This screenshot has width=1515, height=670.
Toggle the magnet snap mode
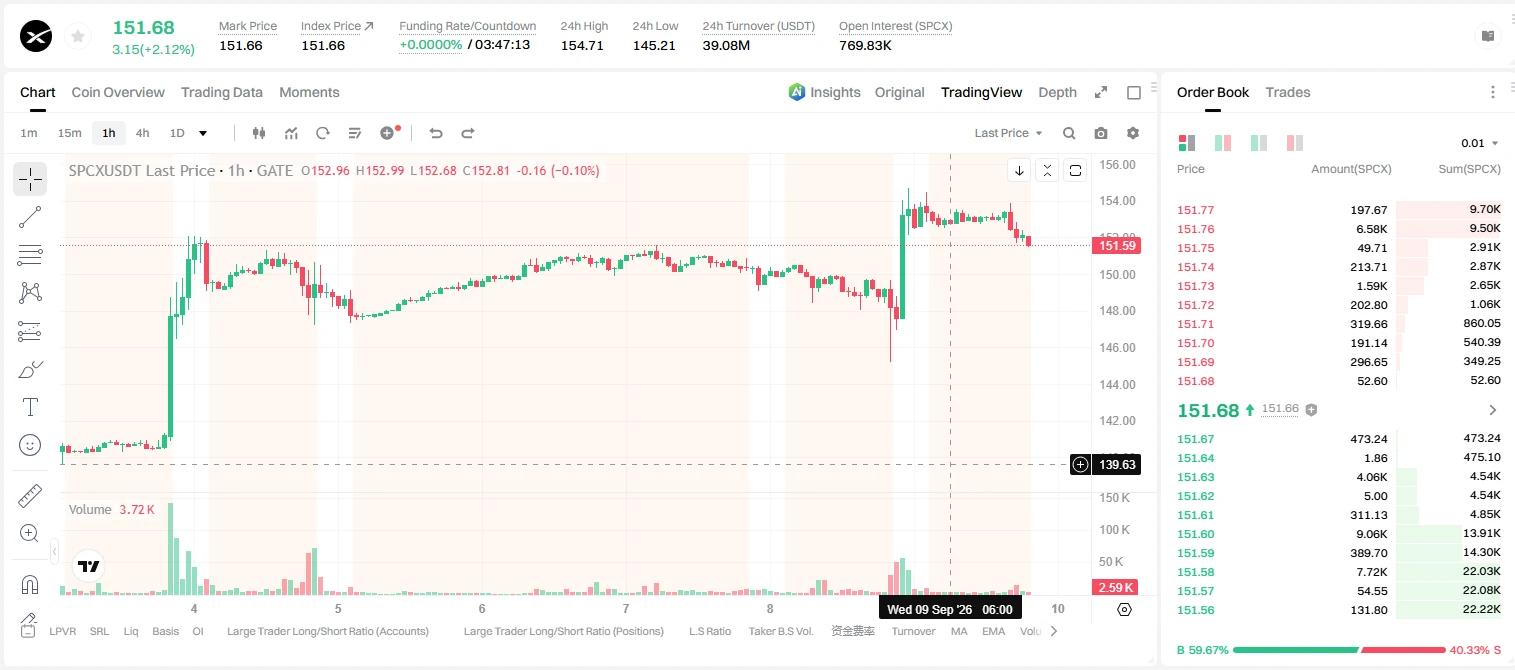click(30, 585)
